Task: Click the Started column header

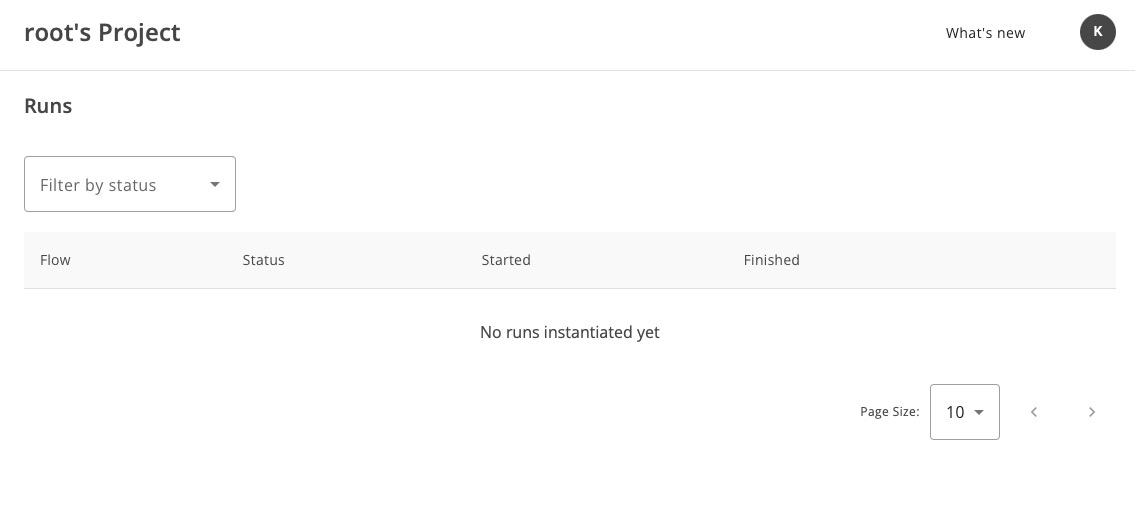Action: coord(506,260)
